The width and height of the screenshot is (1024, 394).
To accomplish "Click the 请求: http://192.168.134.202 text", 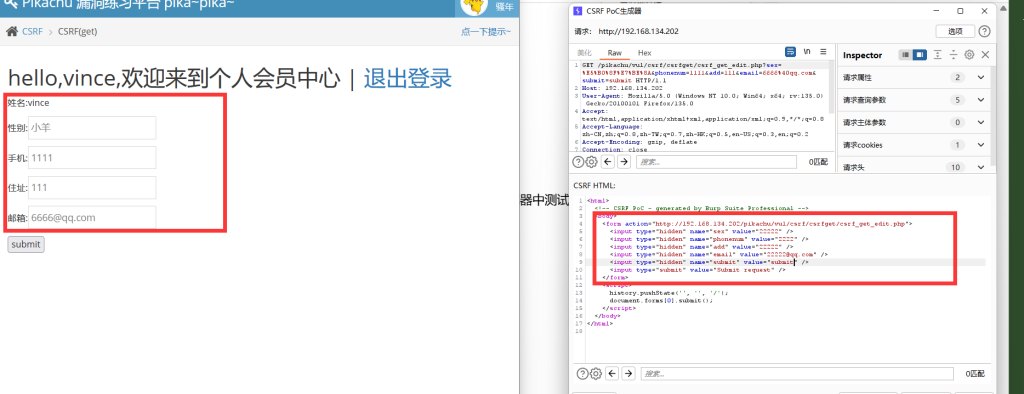I will tap(627, 31).
